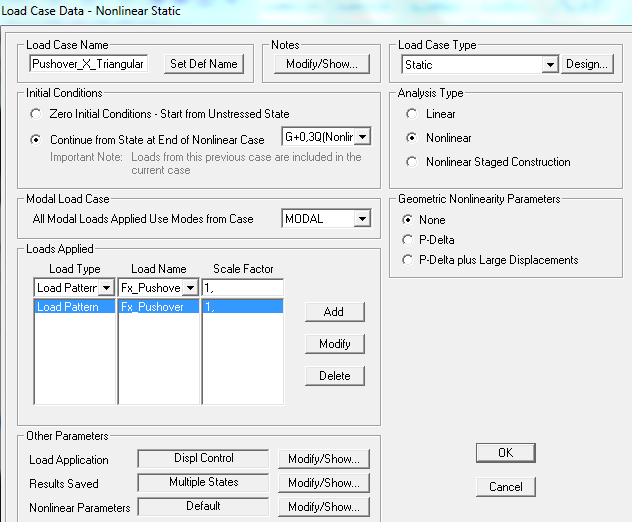Choose Nonlinear analysis type
This screenshot has width=632, height=522.
click(411, 138)
